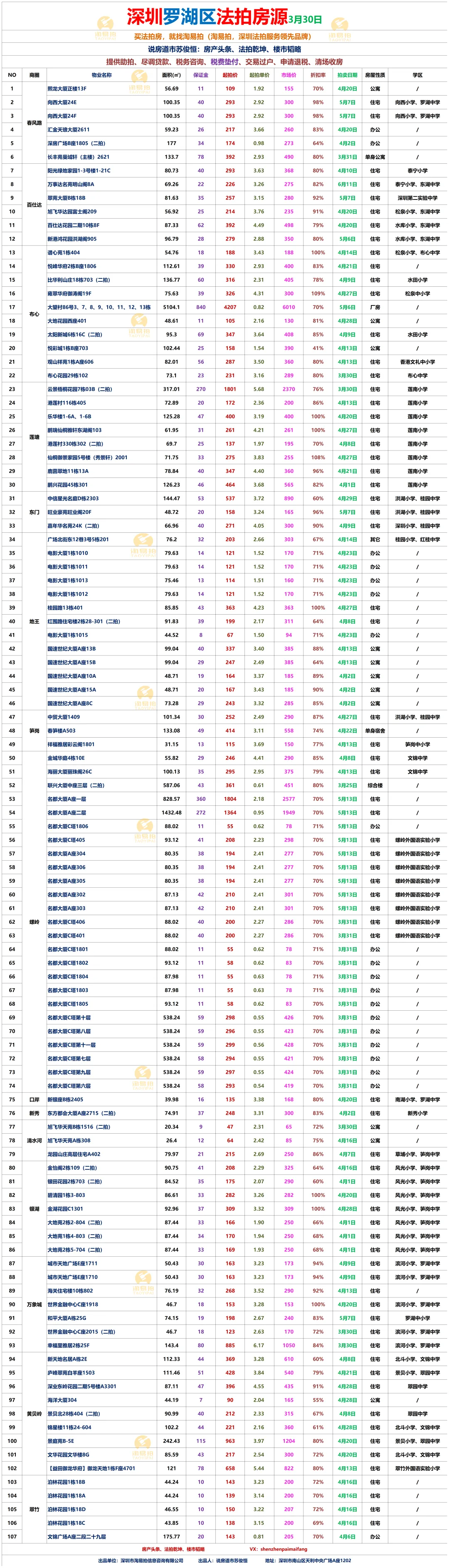Screen dimensions: 449x1568
Task: Select property 龙园山庄高层住宅A402
Action: tap(74, 1154)
